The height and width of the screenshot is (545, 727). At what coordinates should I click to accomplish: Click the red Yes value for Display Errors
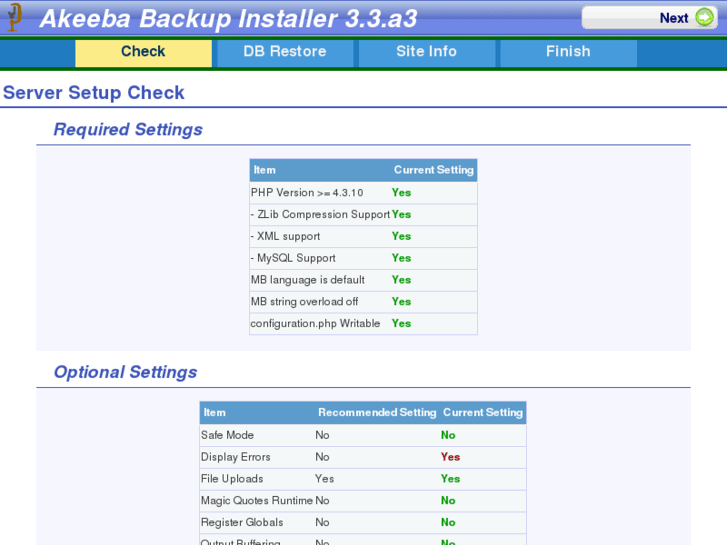click(x=451, y=457)
